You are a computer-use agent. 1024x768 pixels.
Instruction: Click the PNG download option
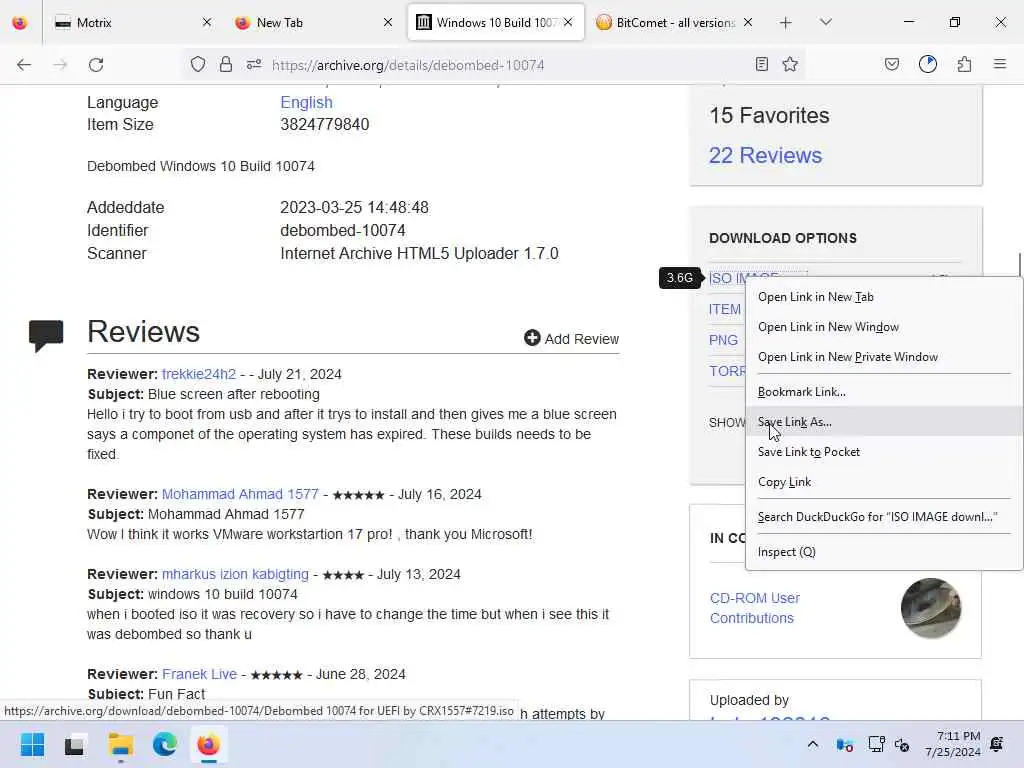tap(723, 340)
